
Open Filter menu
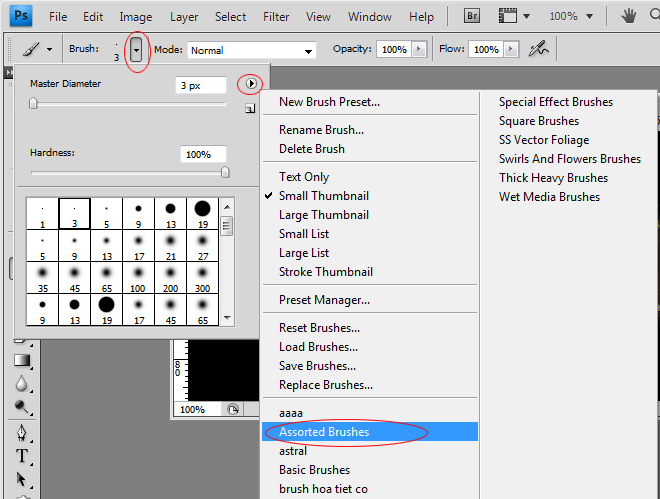(x=276, y=17)
